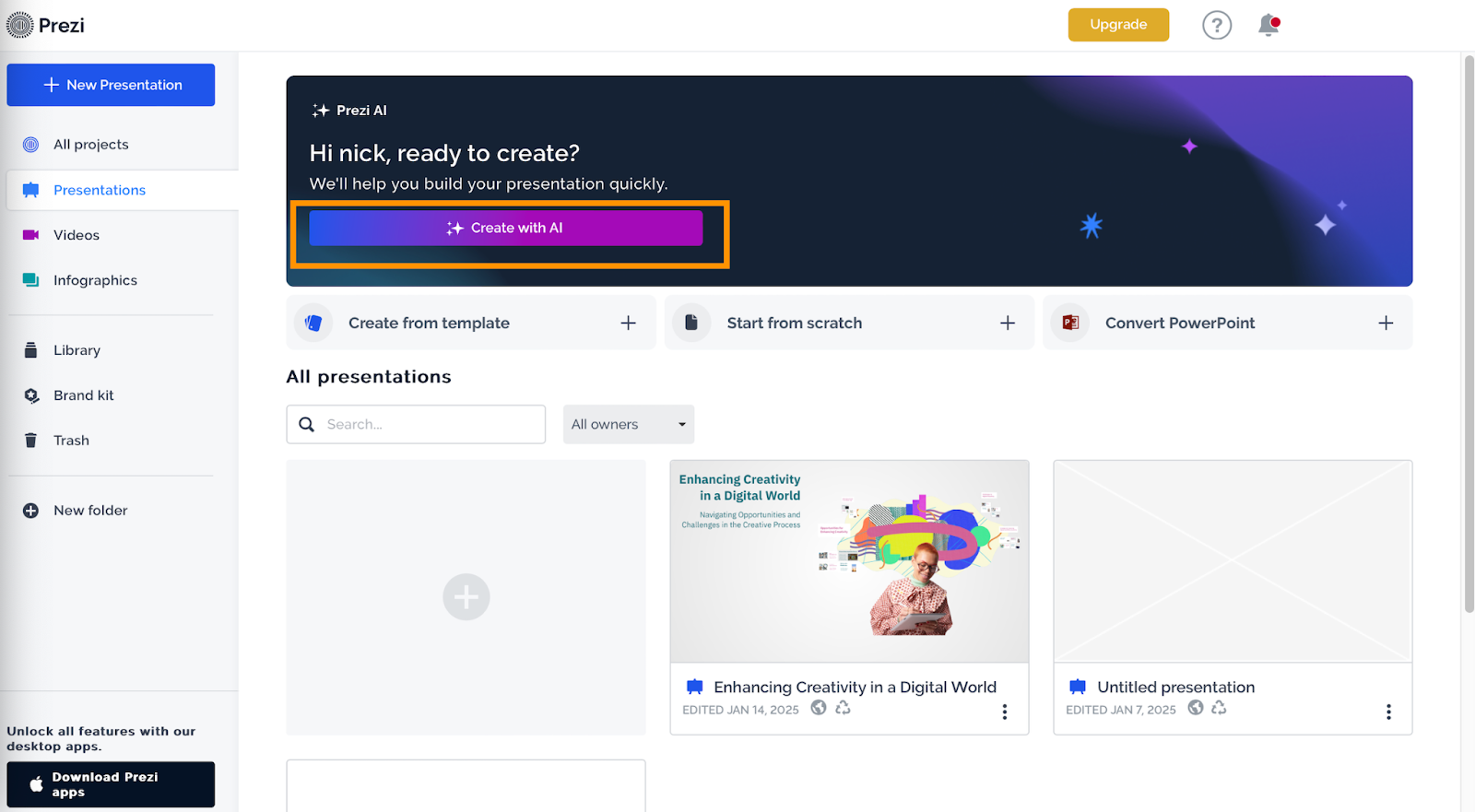Click the PowerPoint file icon
The width and height of the screenshot is (1475, 812).
point(1070,323)
